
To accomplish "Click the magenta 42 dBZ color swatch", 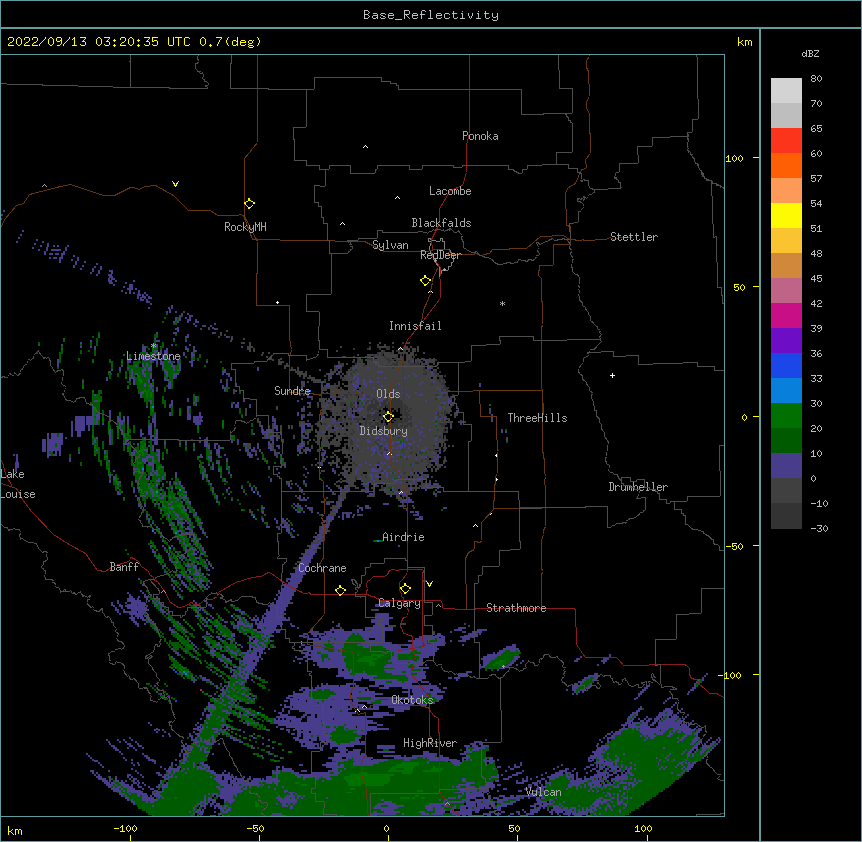I will 786,315.
